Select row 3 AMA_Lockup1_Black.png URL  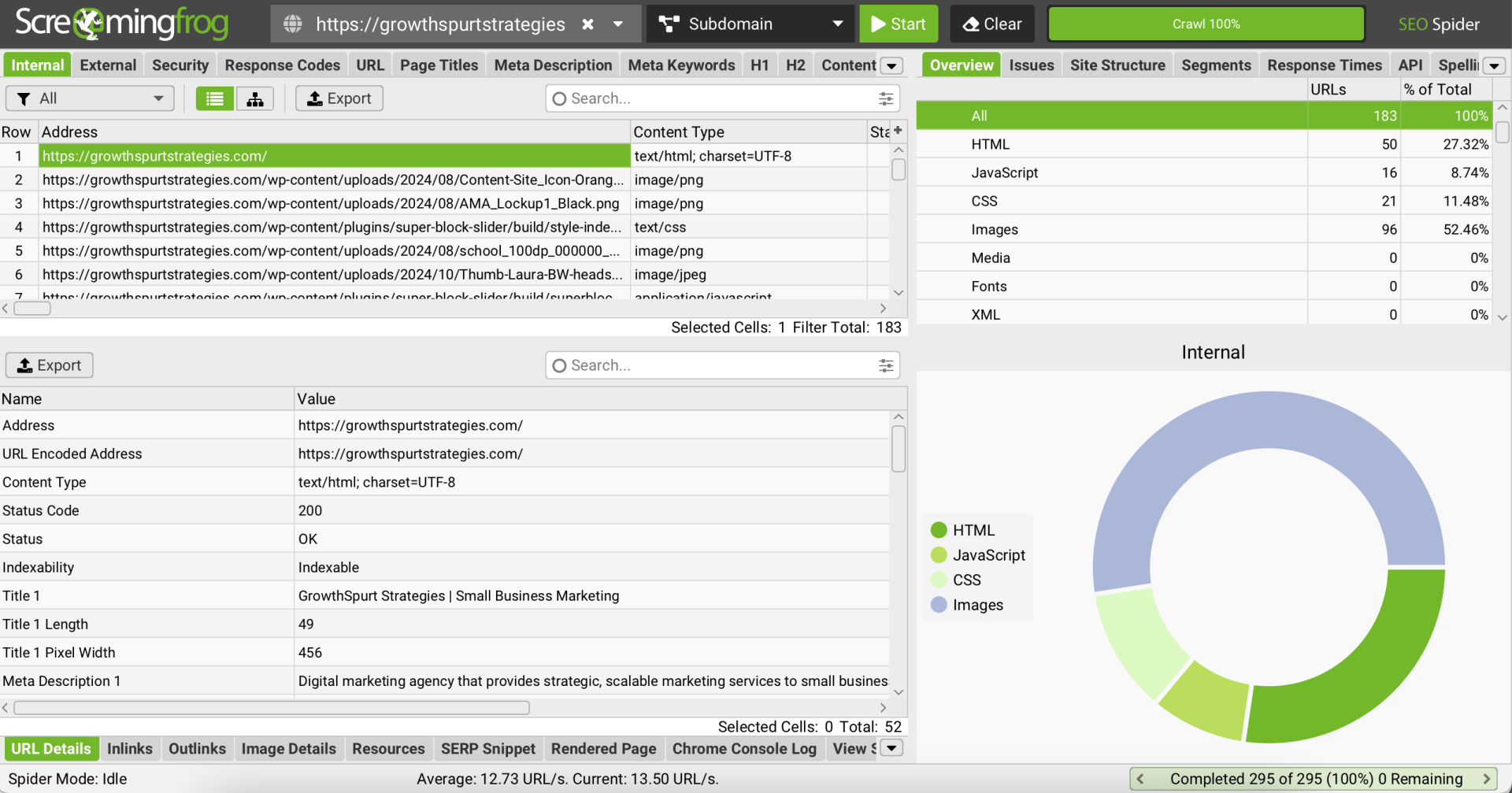[335, 203]
